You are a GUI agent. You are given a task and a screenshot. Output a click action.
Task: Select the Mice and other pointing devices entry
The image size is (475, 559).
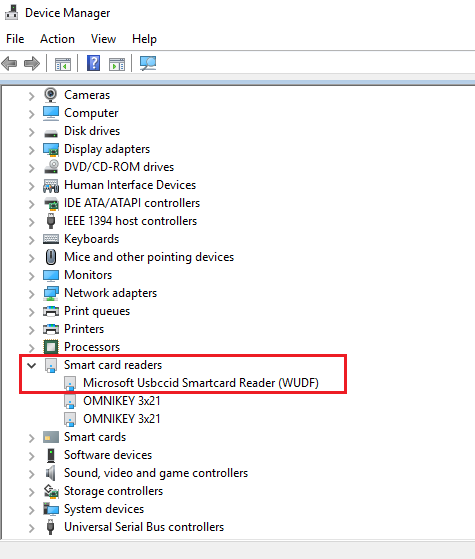pos(149,257)
